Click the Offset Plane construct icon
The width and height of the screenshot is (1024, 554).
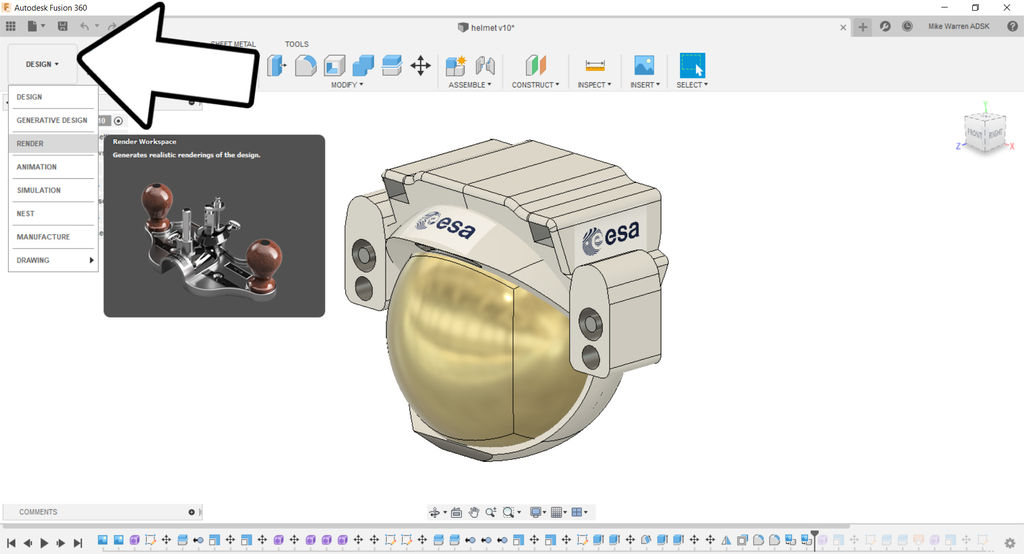[x=536, y=65]
